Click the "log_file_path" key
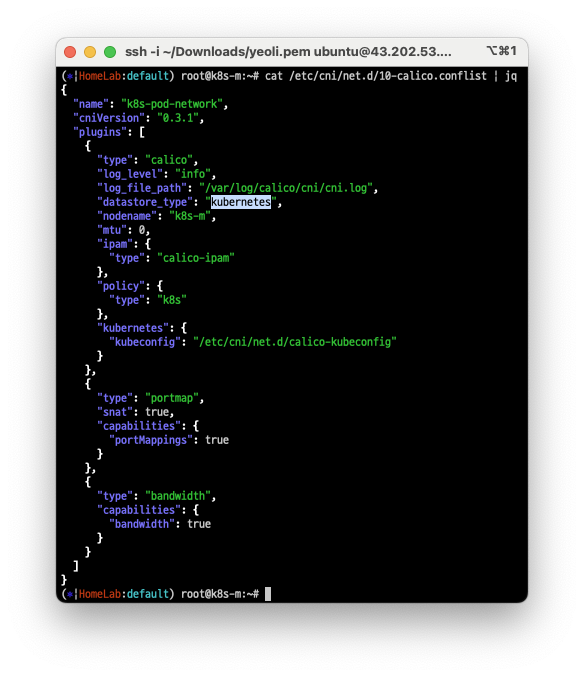 point(142,188)
